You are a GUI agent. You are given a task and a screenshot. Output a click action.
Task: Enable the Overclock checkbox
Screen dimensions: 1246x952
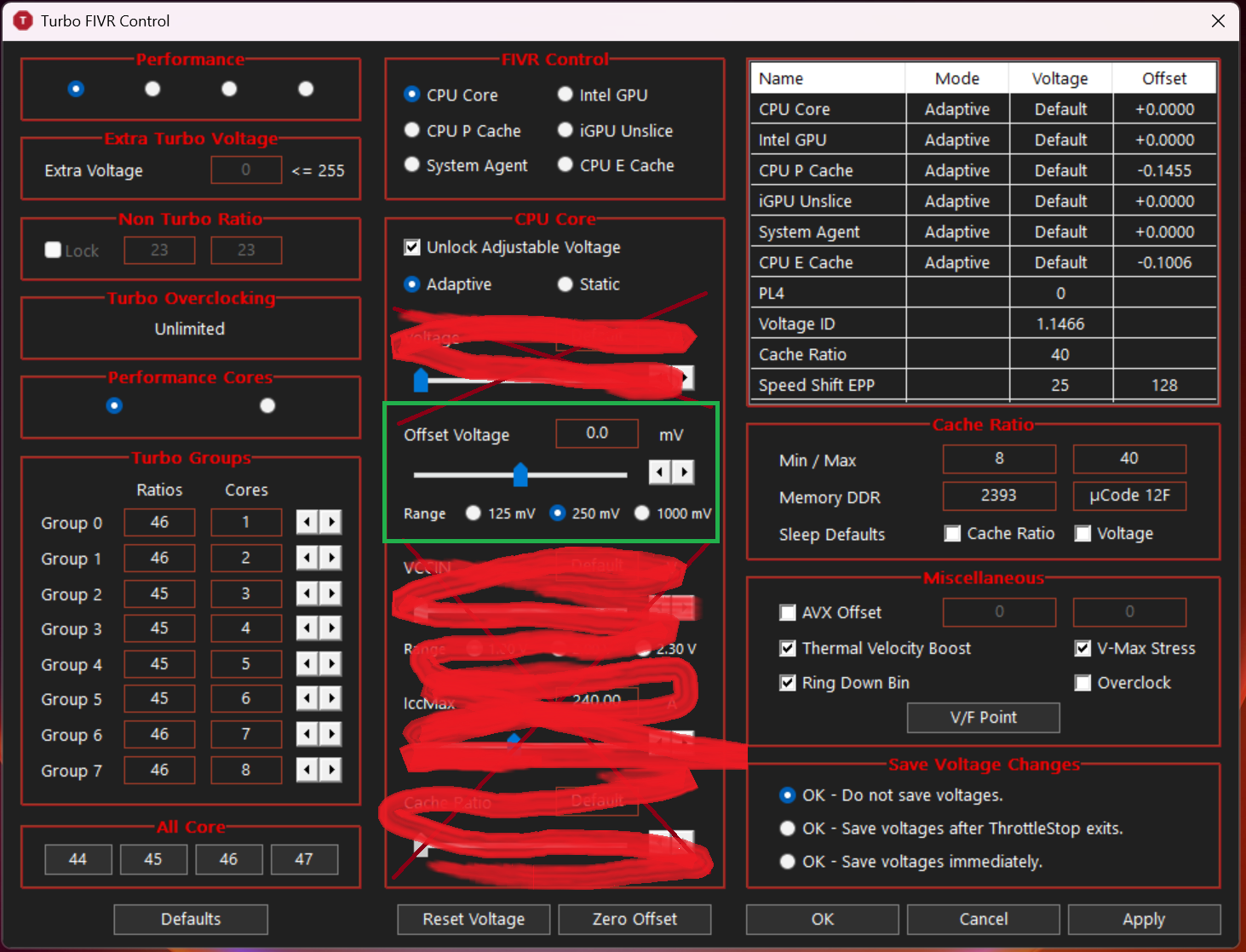coord(1083,683)
